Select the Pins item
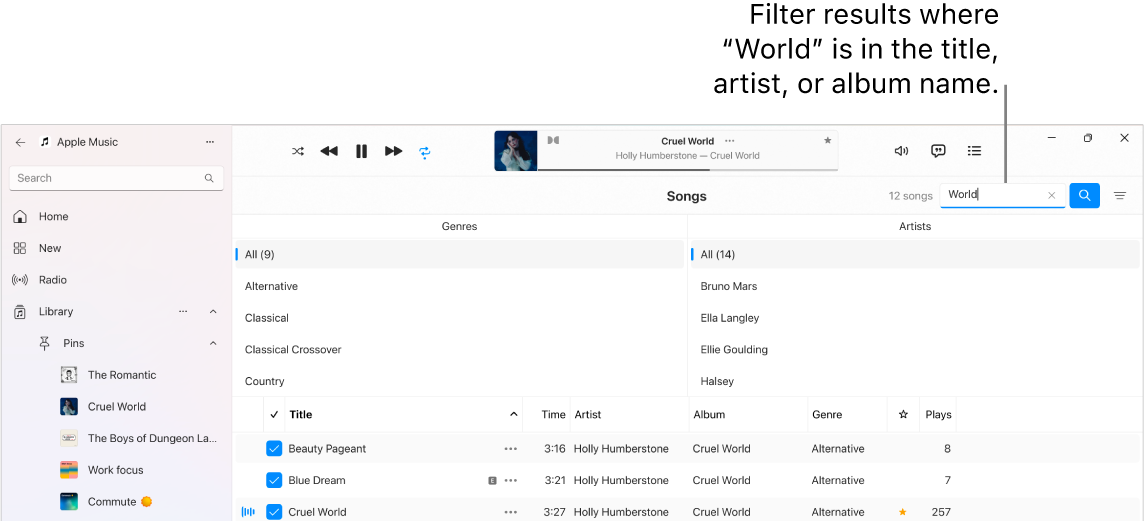Viewport: 1144px width, 522px height. [73, 343]
